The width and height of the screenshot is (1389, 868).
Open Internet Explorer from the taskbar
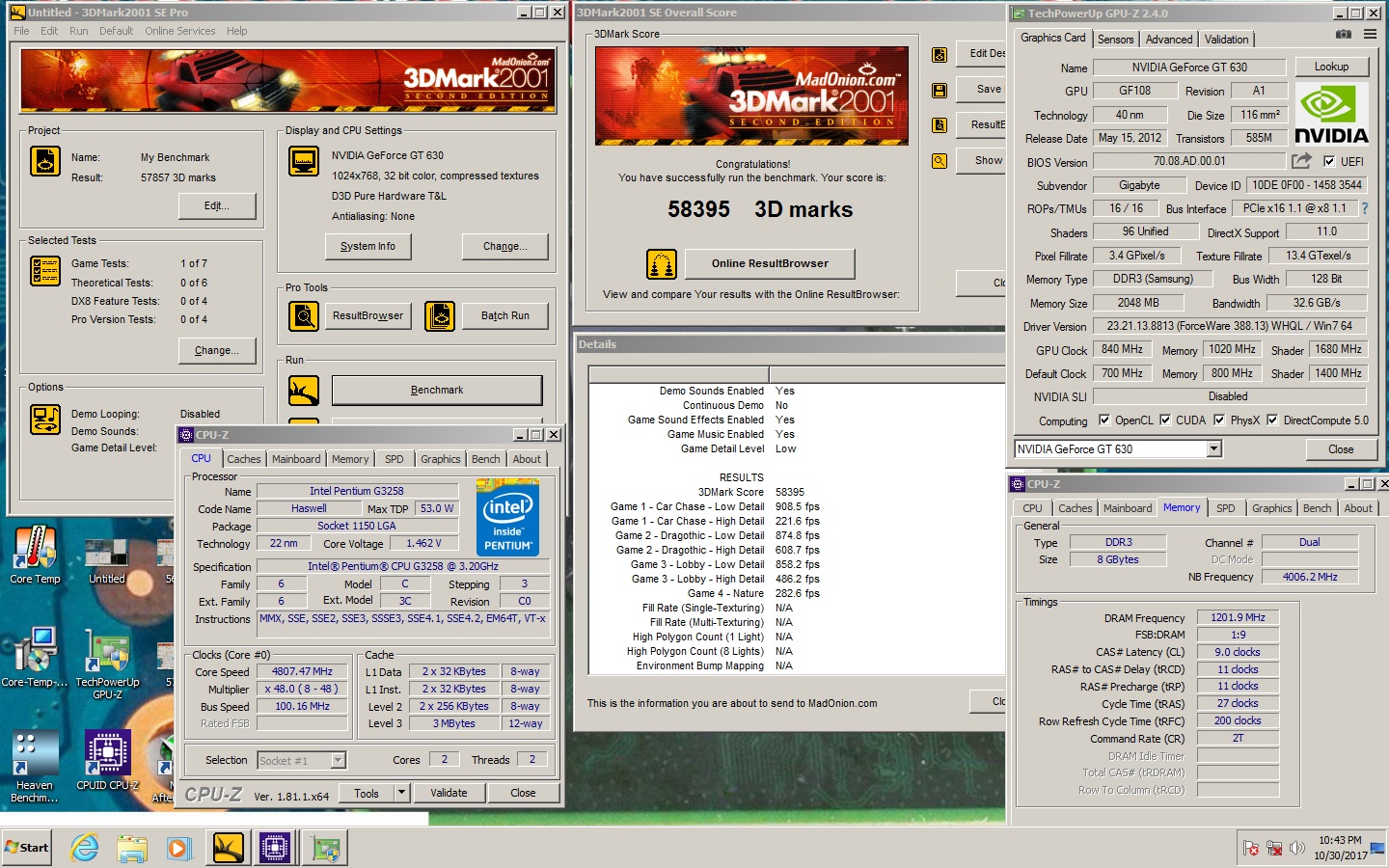(x=85, y=848)
